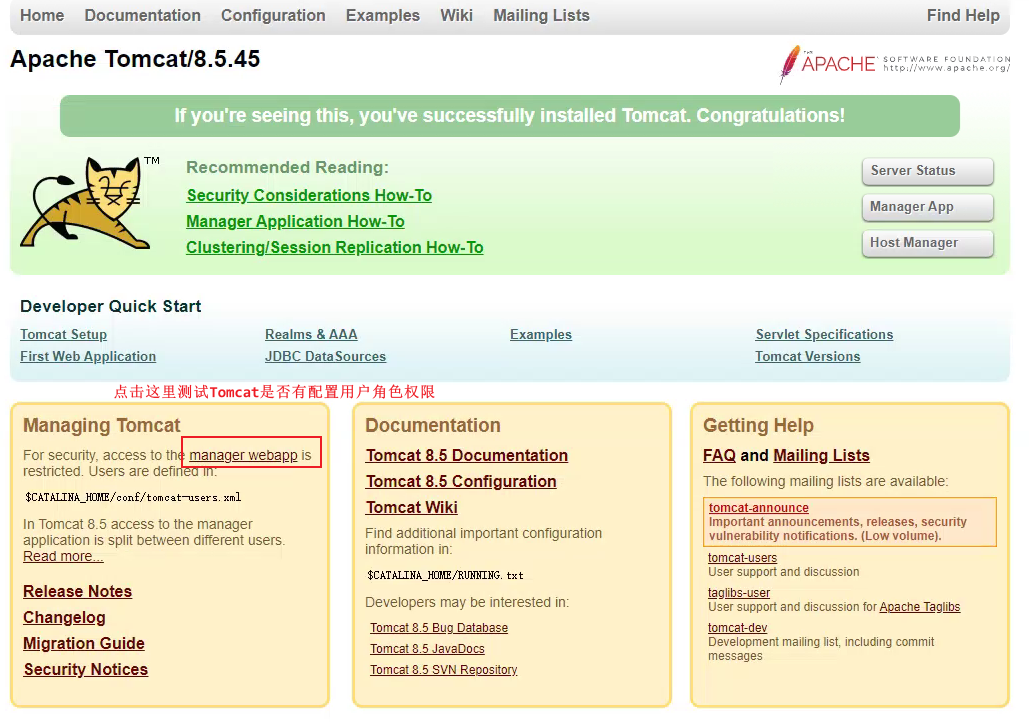Click the Apache Tomcat/8.5.45 heading
Image resolution: width=1029 pixels, height=725 pixels.
[135, 59]
